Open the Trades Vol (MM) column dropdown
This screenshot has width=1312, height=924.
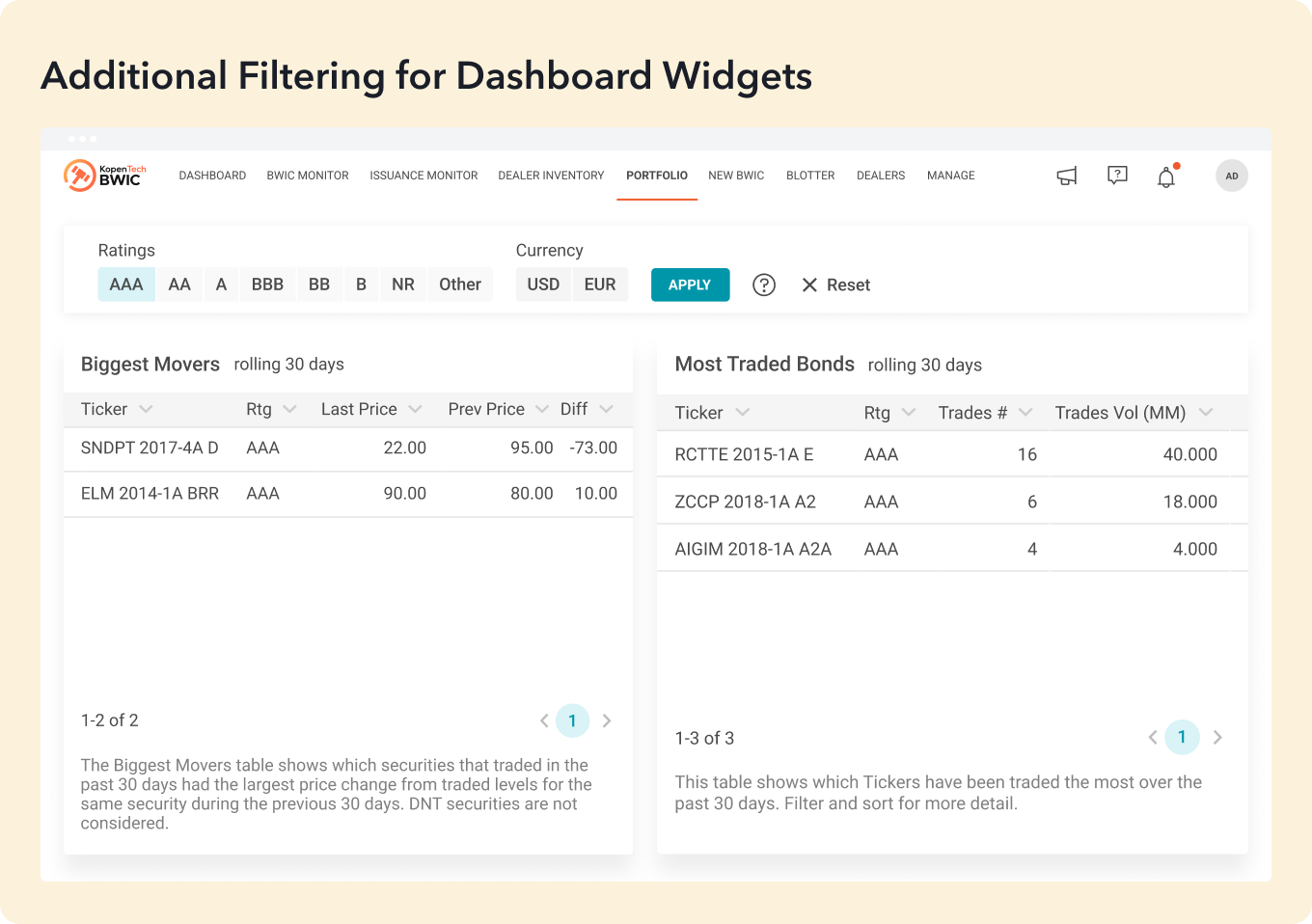pos(1206,413)
